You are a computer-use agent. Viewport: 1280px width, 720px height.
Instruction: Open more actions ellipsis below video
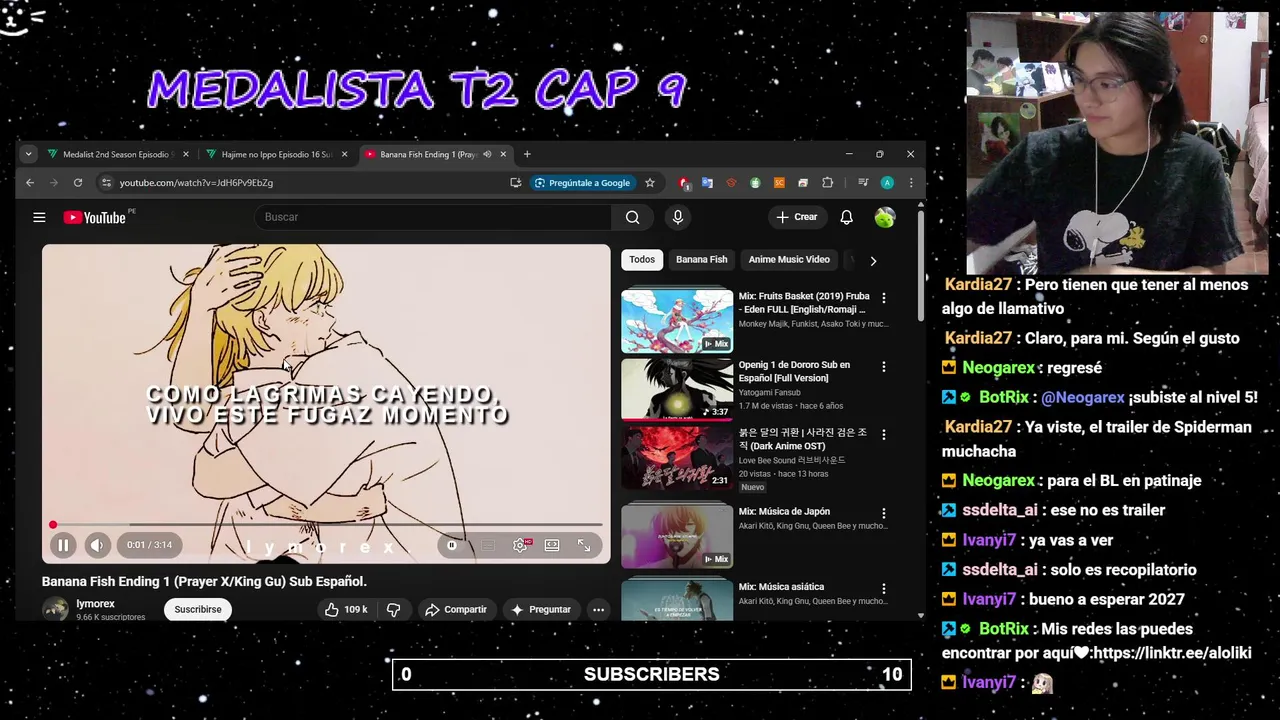[598, 609]
